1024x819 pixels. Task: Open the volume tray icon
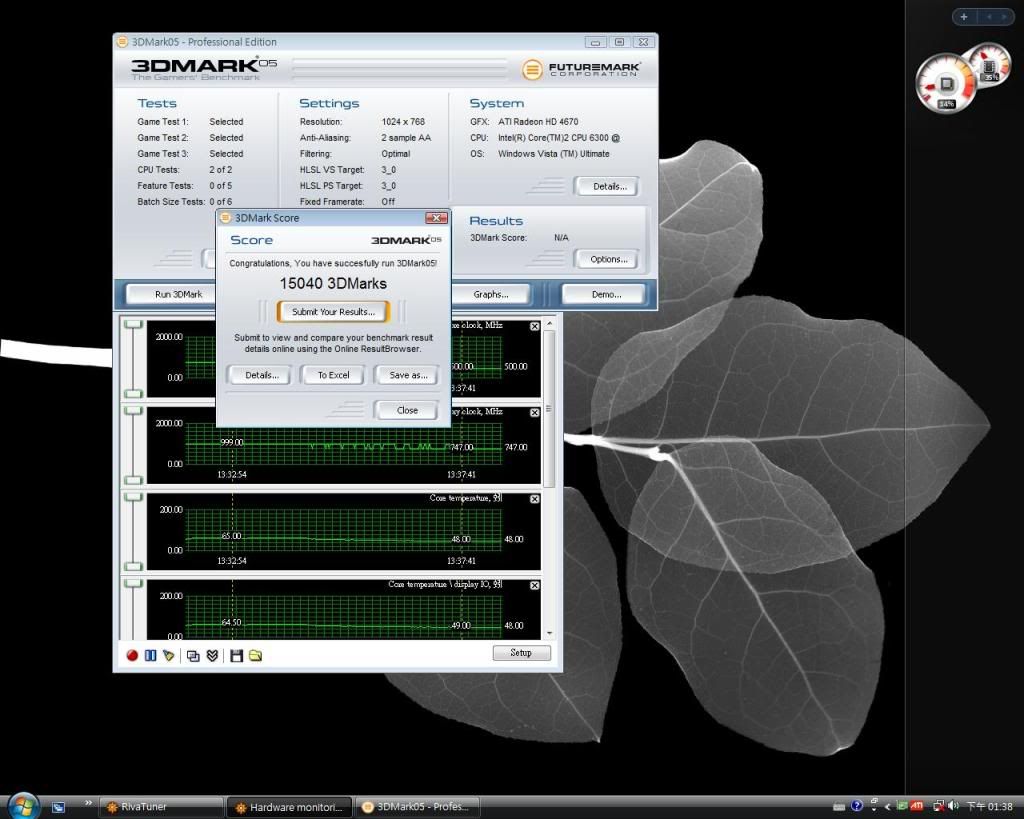coord(953,807)
